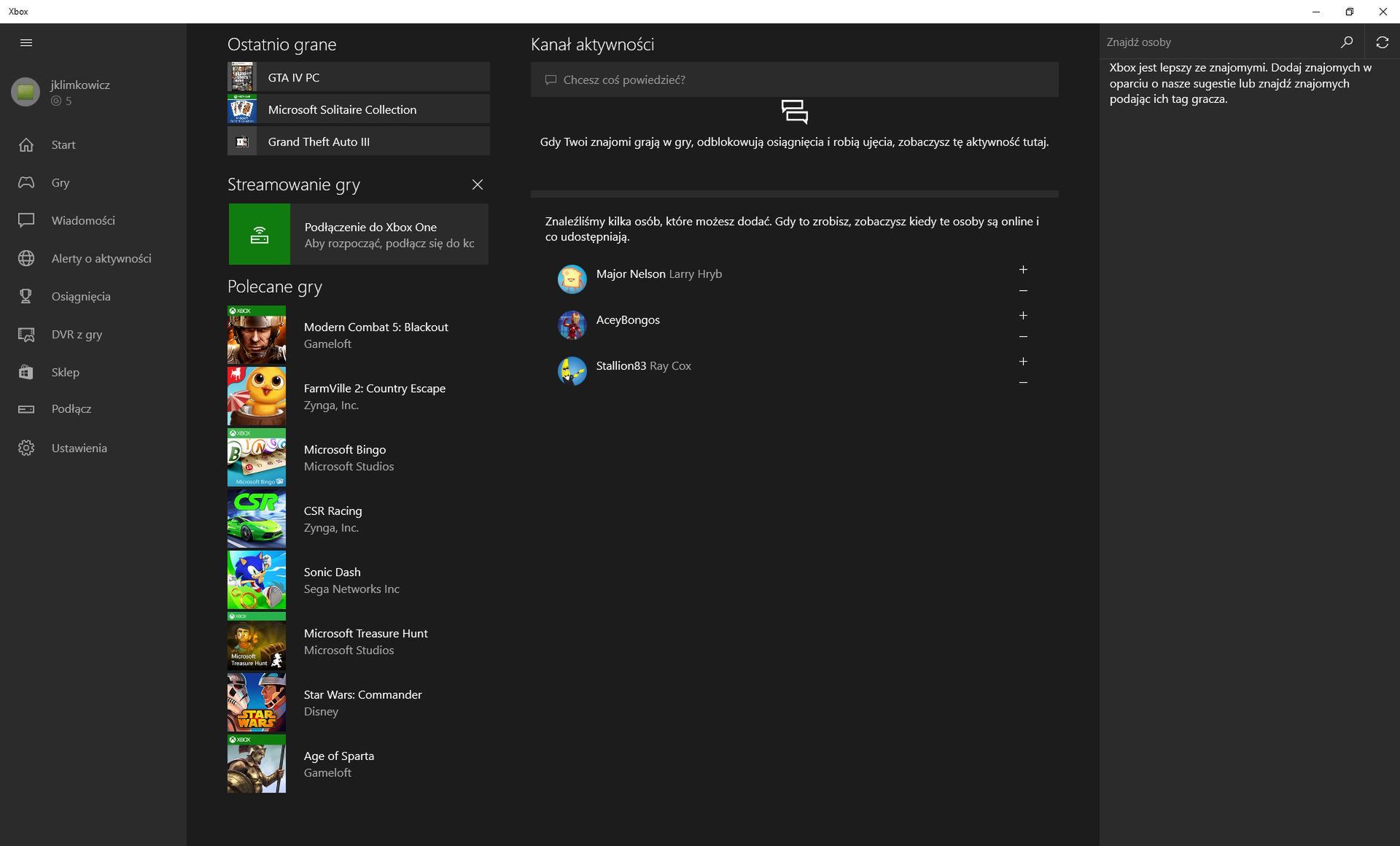The height and width of the screenshot is (846, 1400).
Task: Open Microsoft Bingo thumbnail
Action: pyautogui.click(x=257, y=457)
